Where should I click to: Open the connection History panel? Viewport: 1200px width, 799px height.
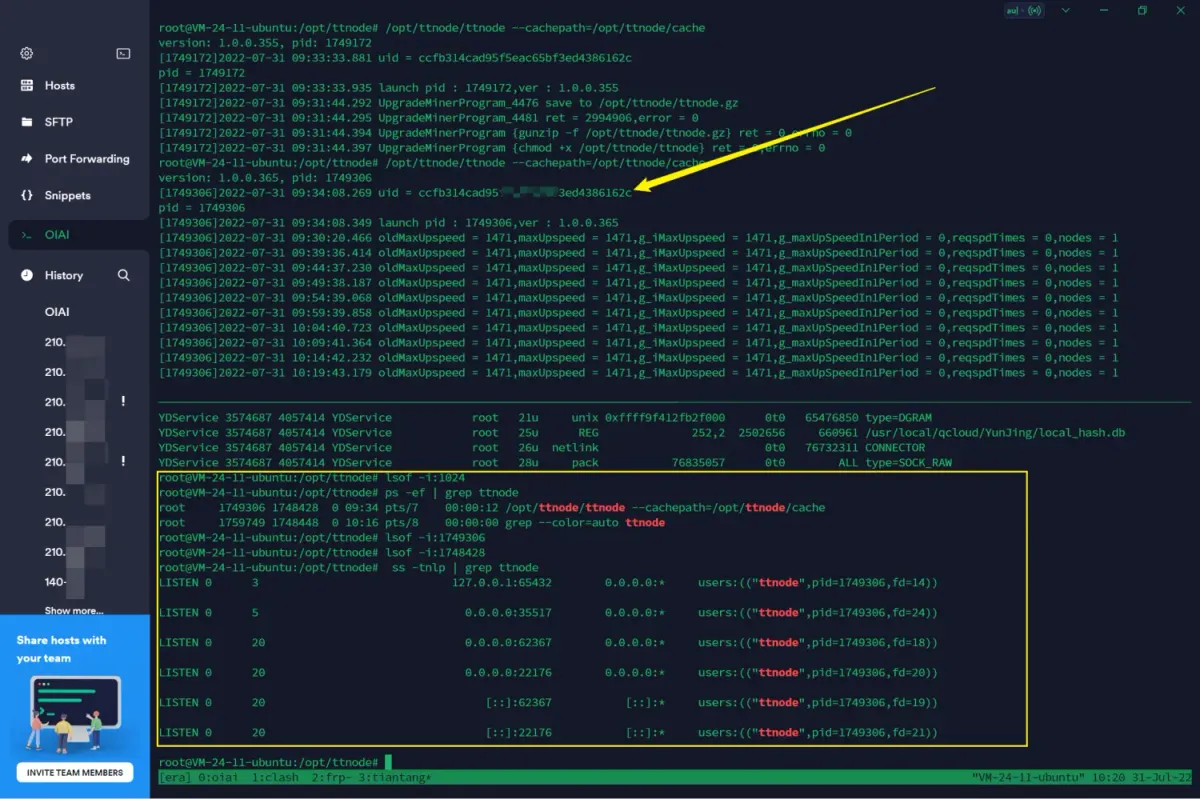pyautogui.click(x=63, y=275)
